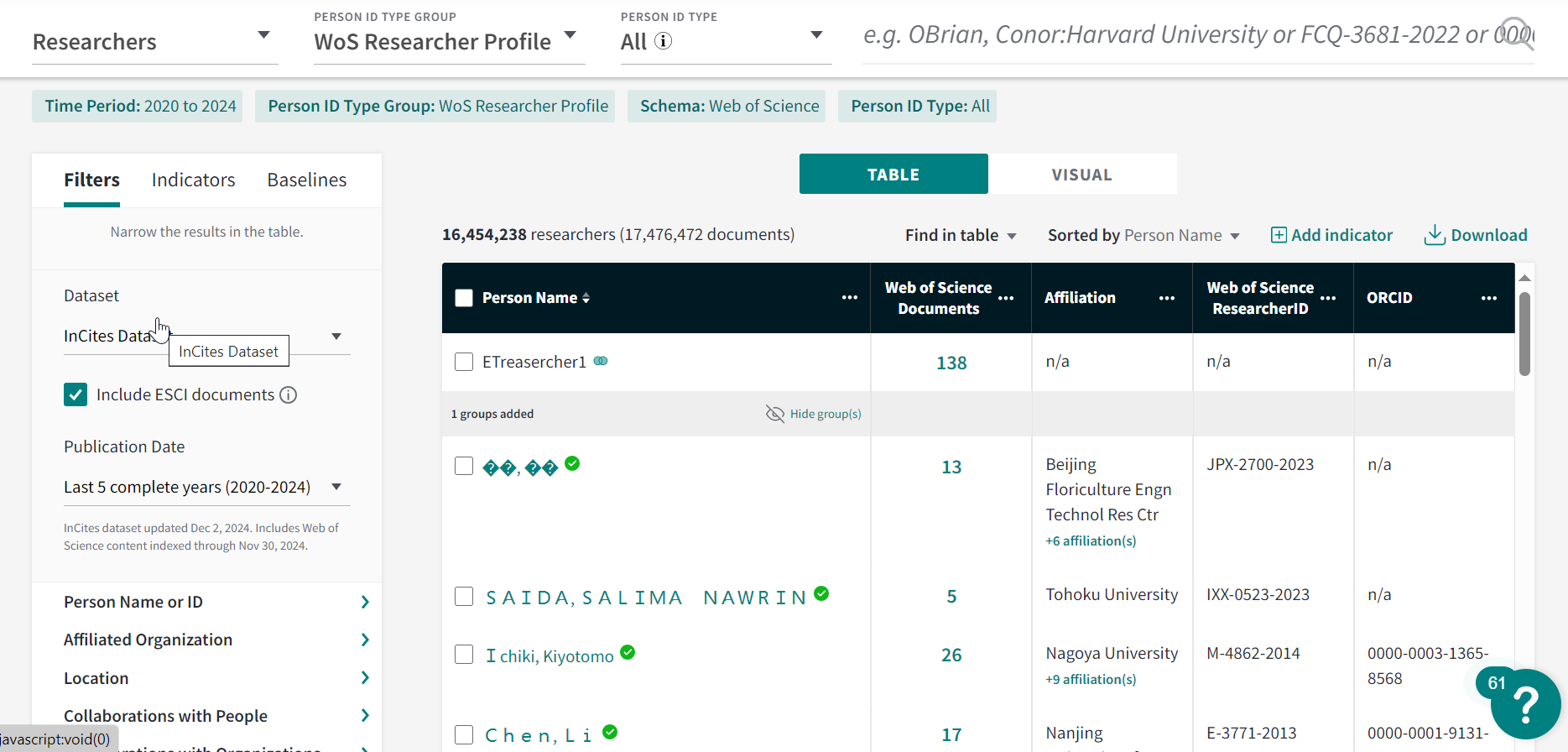Screen dimensions: 1568x752
Task: Select the VISUAL view tab
Action: click(x=1082, y=174)
